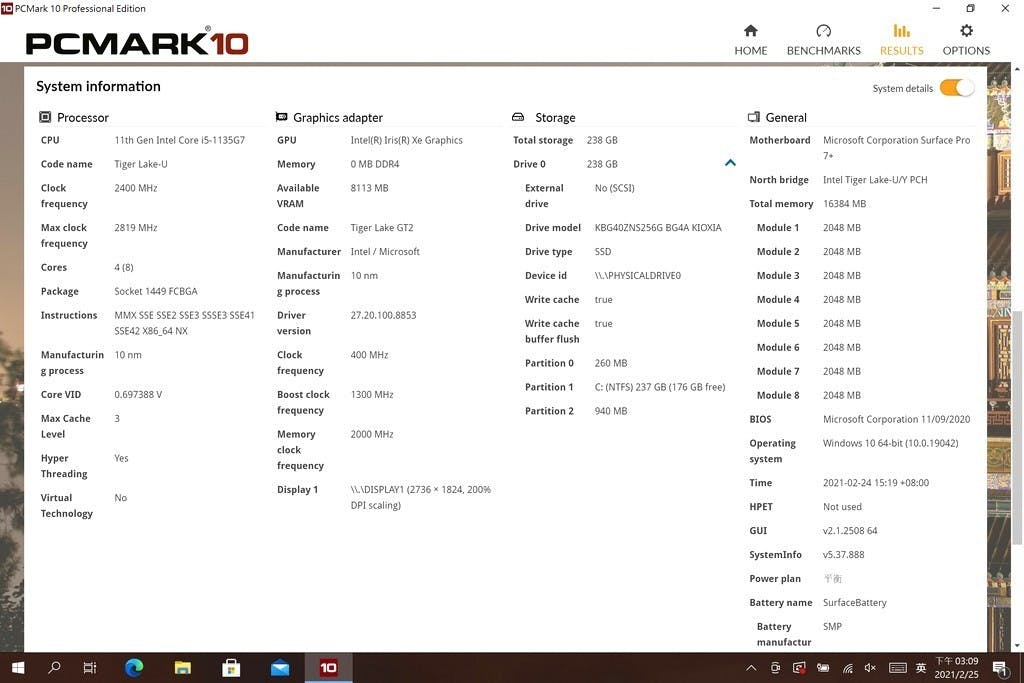Click the vertical scrollbar thumb
This screenshot has height=683, width=1024.
(x=1017, y=426)
